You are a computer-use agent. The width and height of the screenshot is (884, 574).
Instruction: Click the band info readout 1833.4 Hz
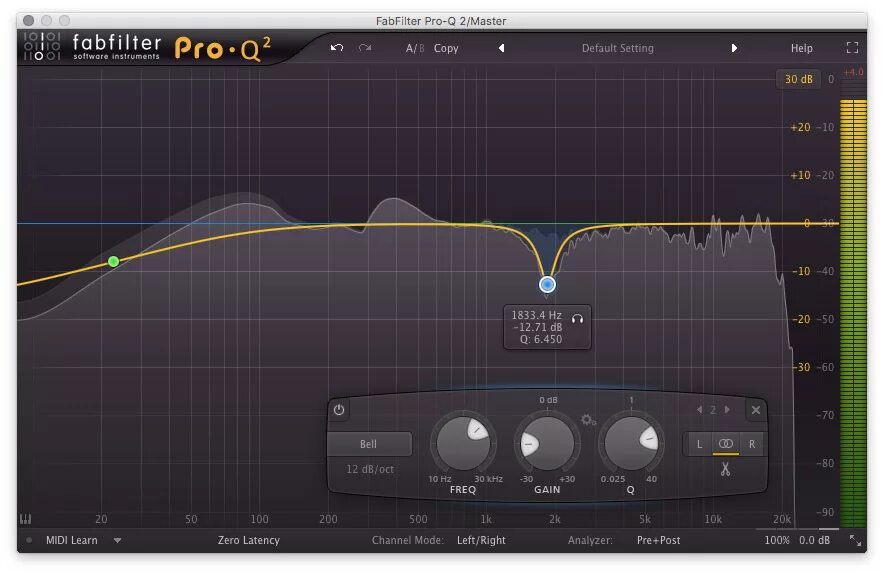[536, 315]
